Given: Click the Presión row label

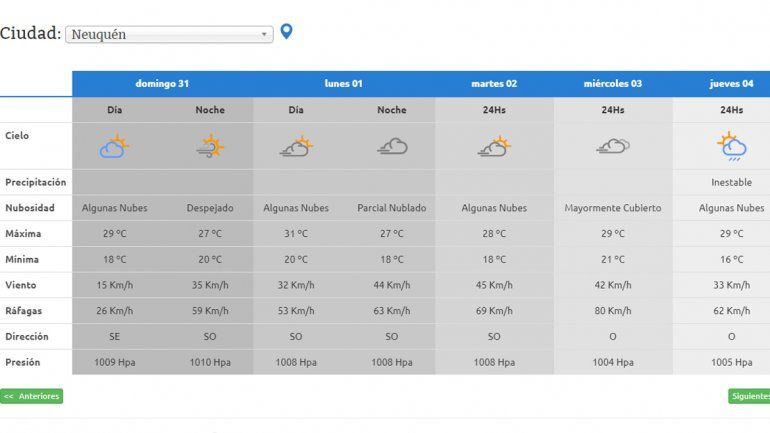Looking at the screenshot, I should (23, 362).
